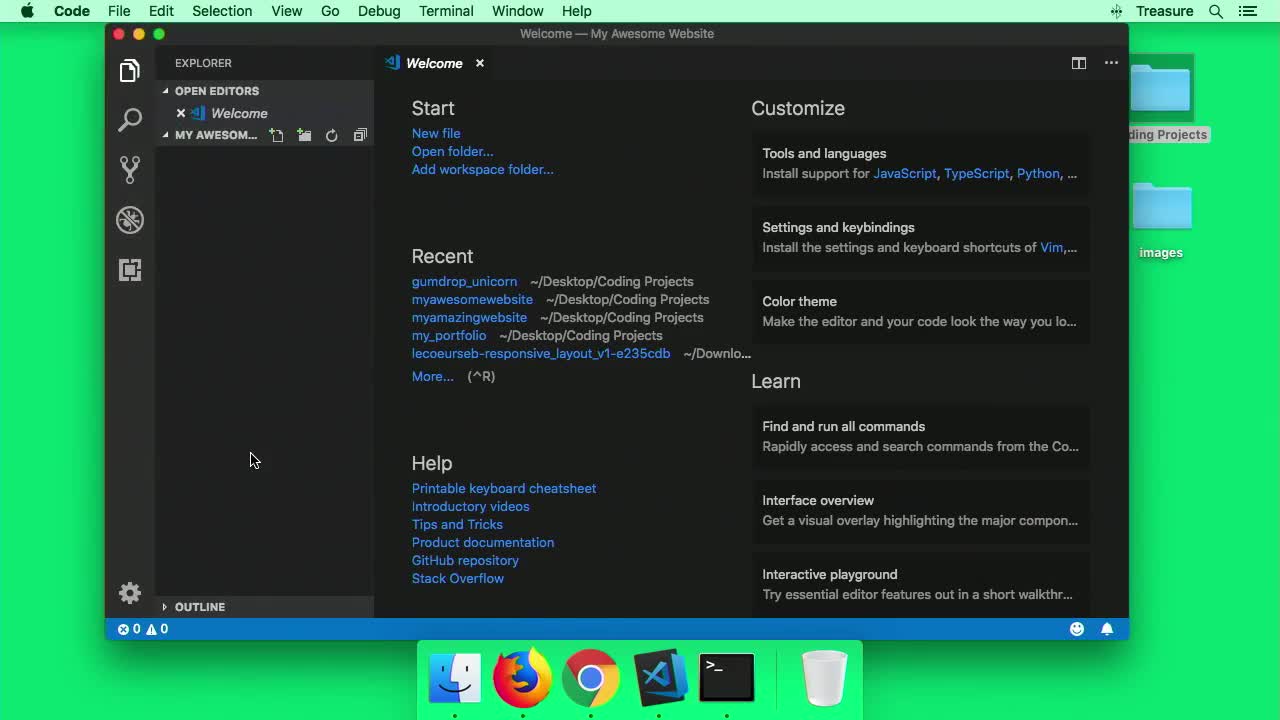This screenshot has width=1280, height=720.
Task: Expand the OUTLINE section
Action: point(164,606)
